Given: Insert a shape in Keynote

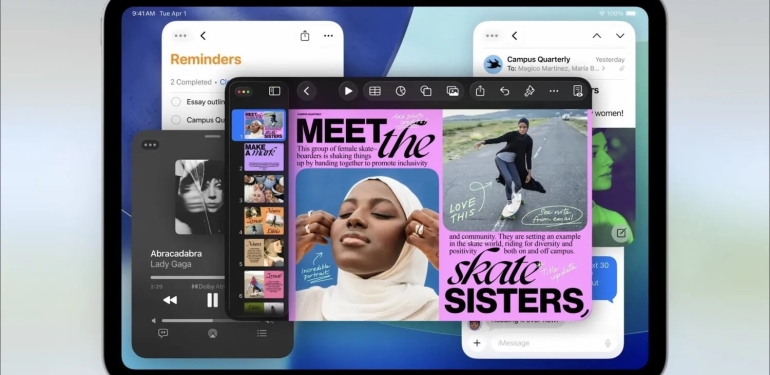Looking at the screenshot, I should pos(426,91).
